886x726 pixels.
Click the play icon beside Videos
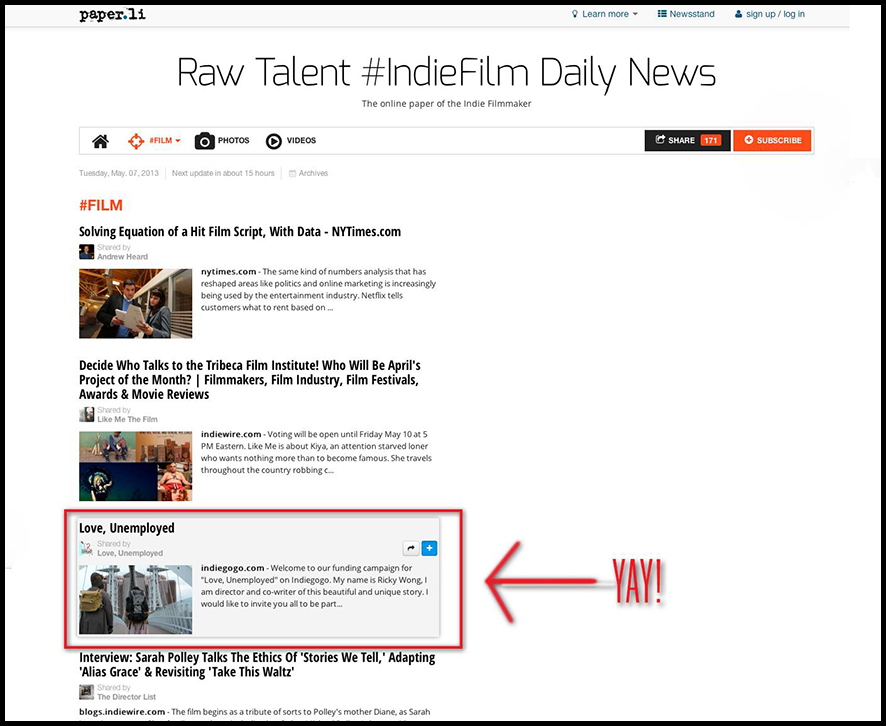tap(273, 141)
